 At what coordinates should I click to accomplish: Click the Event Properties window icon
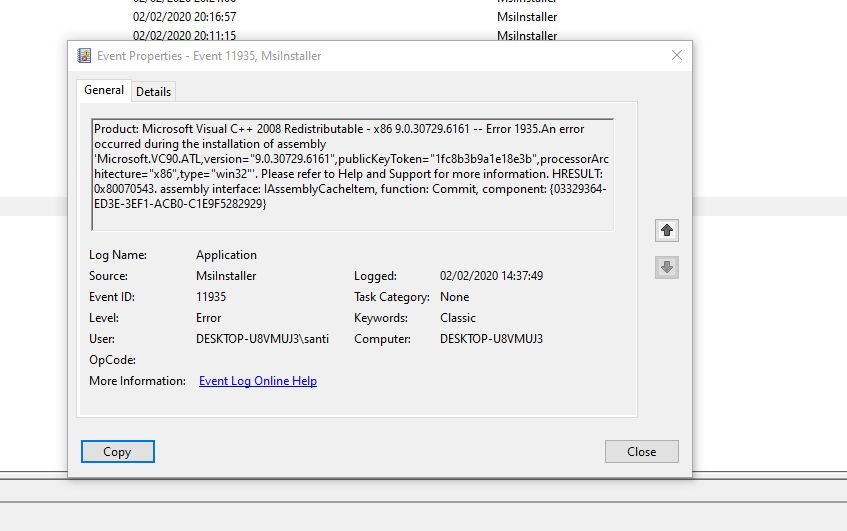[84, 56]
